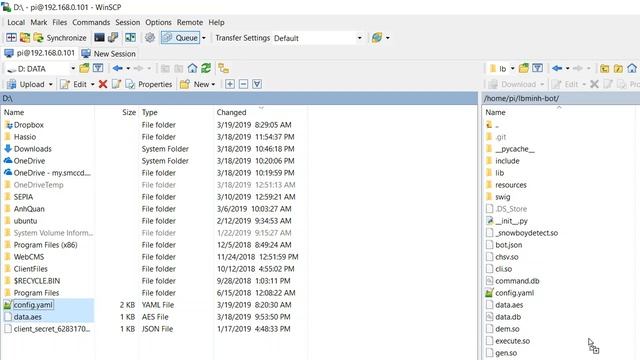
Task: Click the remote Root Directory icon
Action: click(618, 69)
